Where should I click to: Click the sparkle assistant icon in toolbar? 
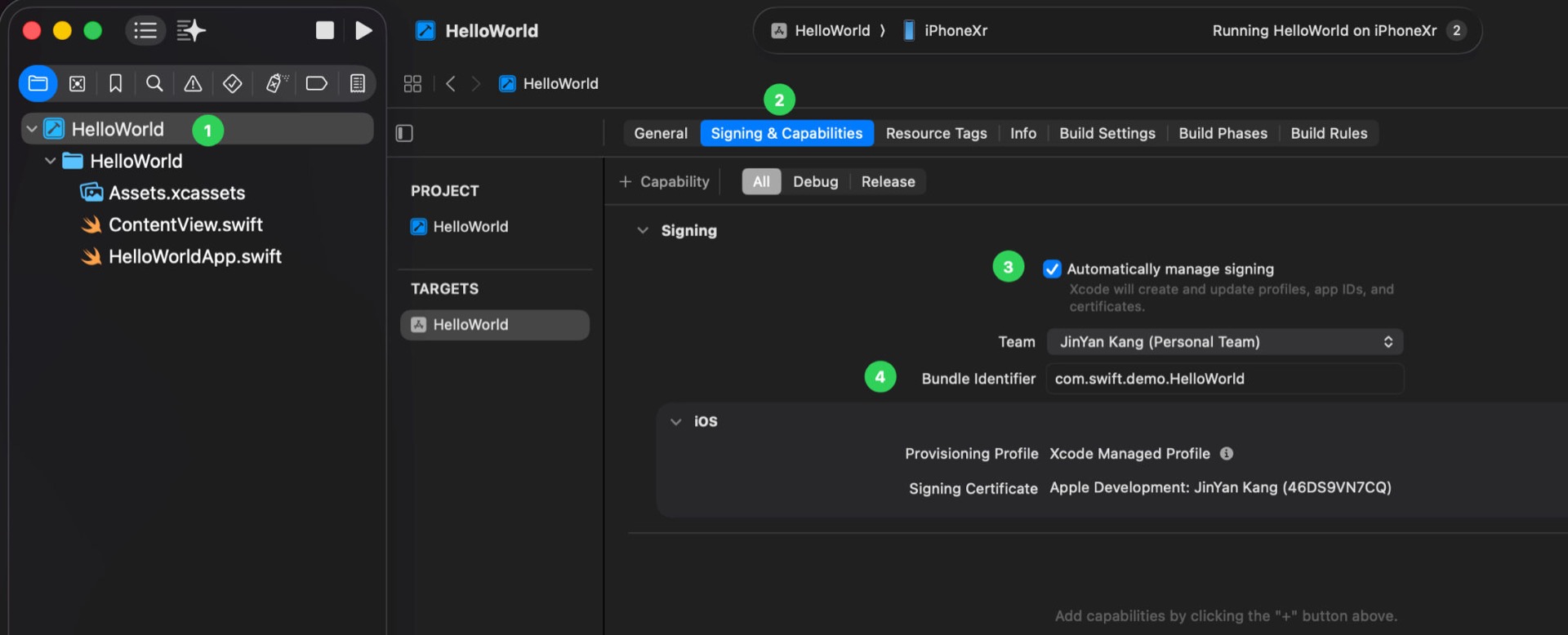pos(191,30)
